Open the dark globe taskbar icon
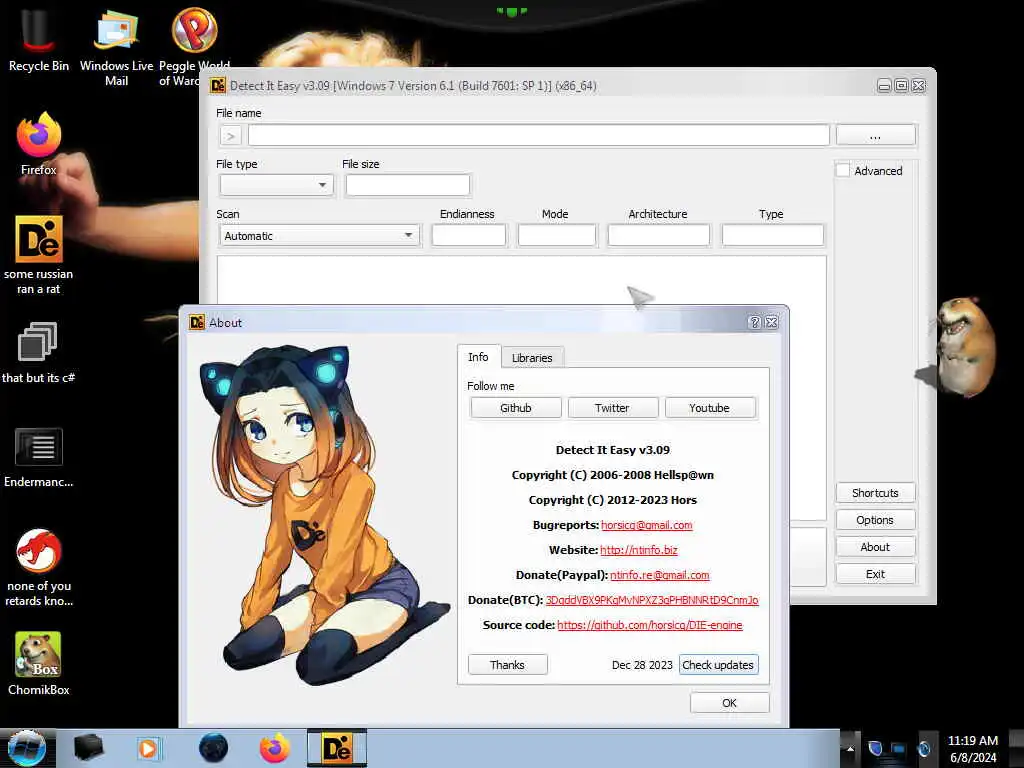 coord(213,748)
